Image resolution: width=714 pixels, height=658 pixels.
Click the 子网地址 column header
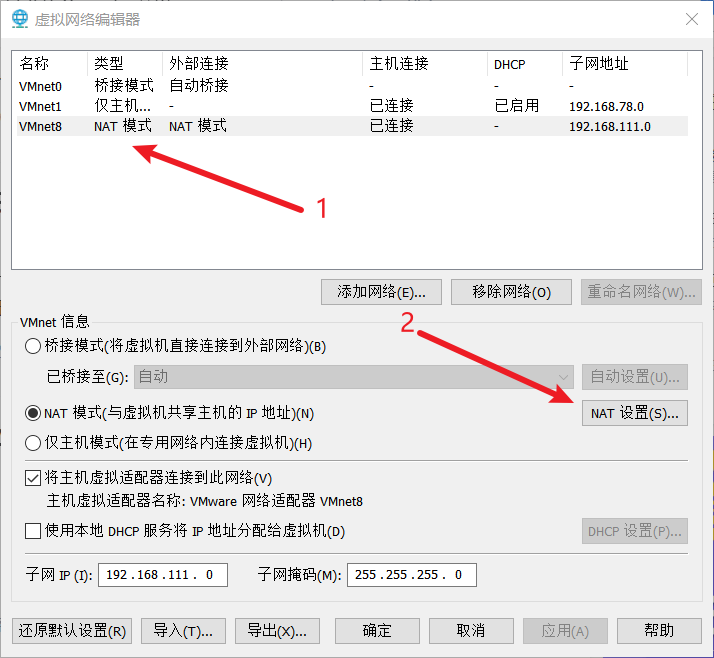click(x=625, y=63)
